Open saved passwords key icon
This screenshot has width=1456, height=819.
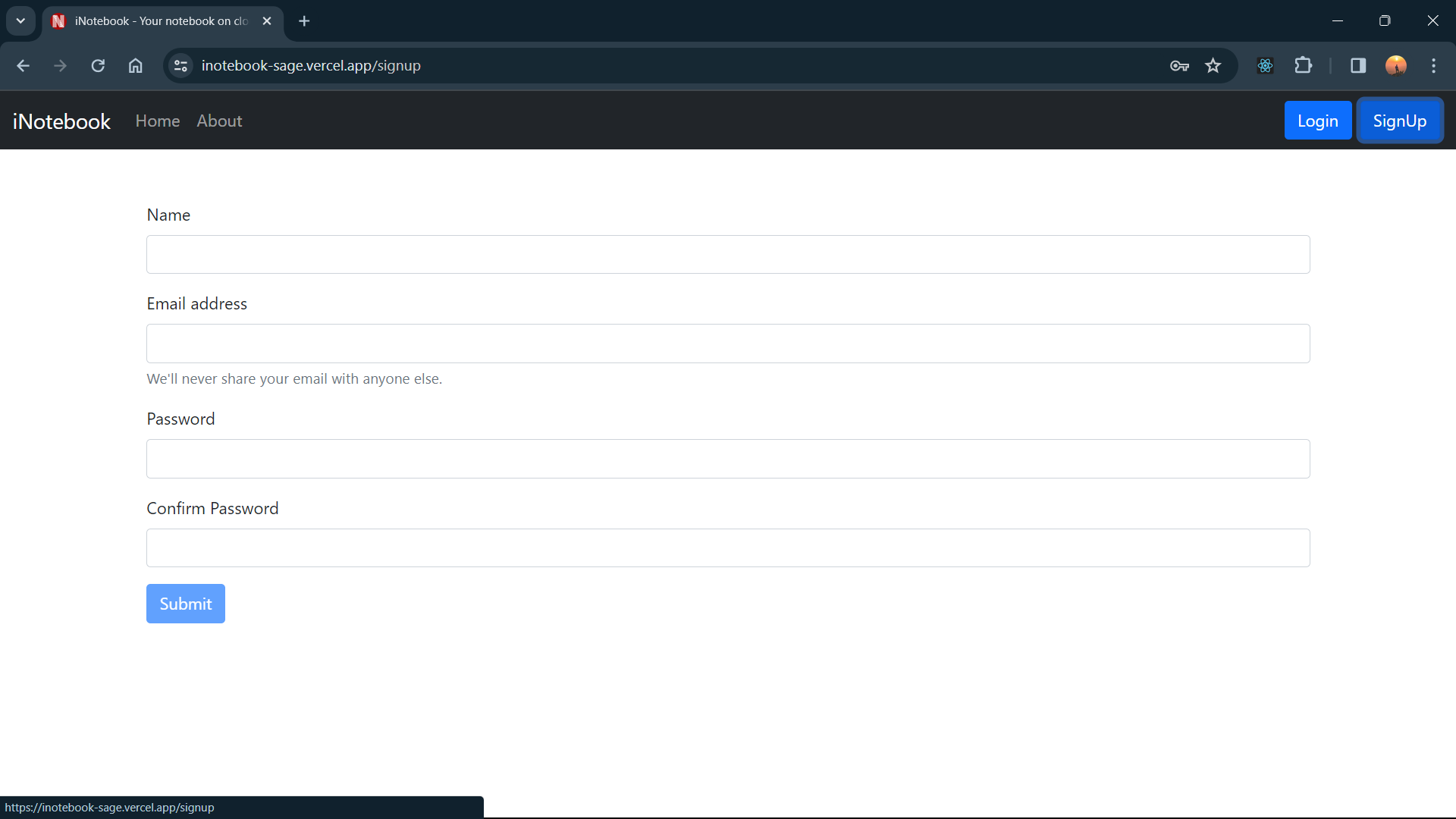[x=1179, y=66]
